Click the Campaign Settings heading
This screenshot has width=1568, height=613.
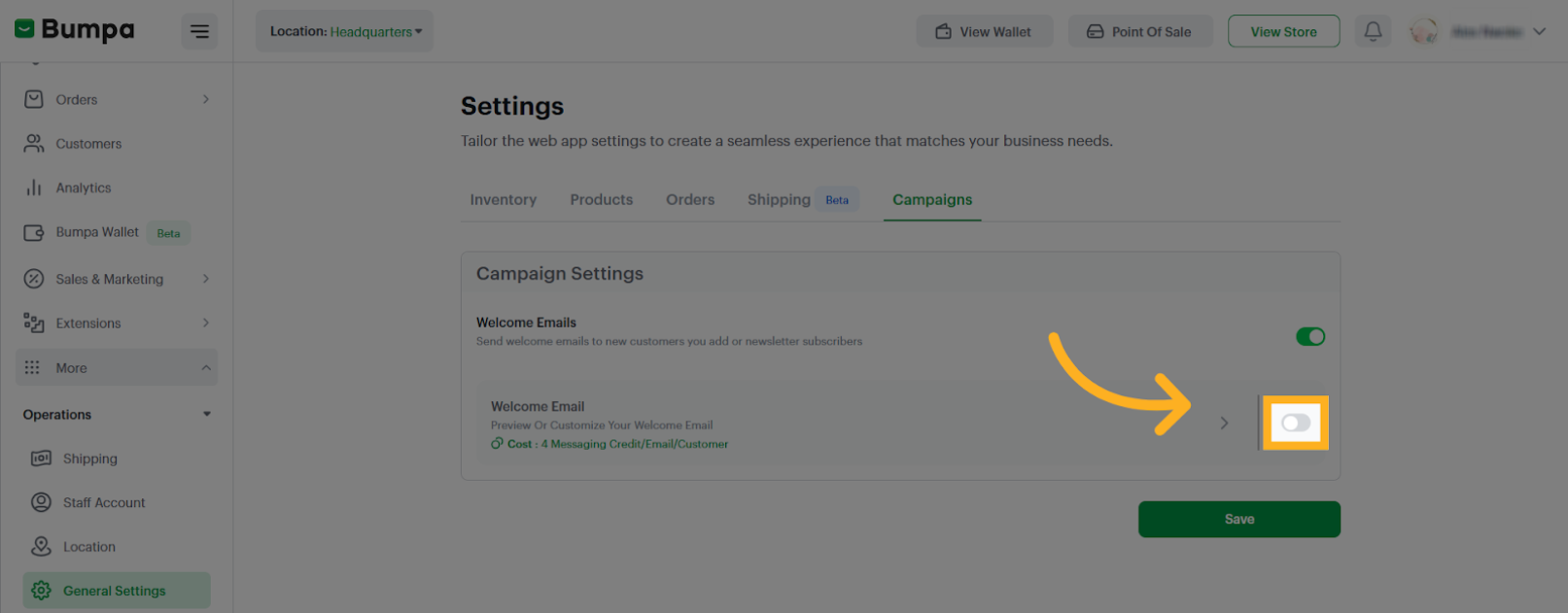tap(560, 274)
